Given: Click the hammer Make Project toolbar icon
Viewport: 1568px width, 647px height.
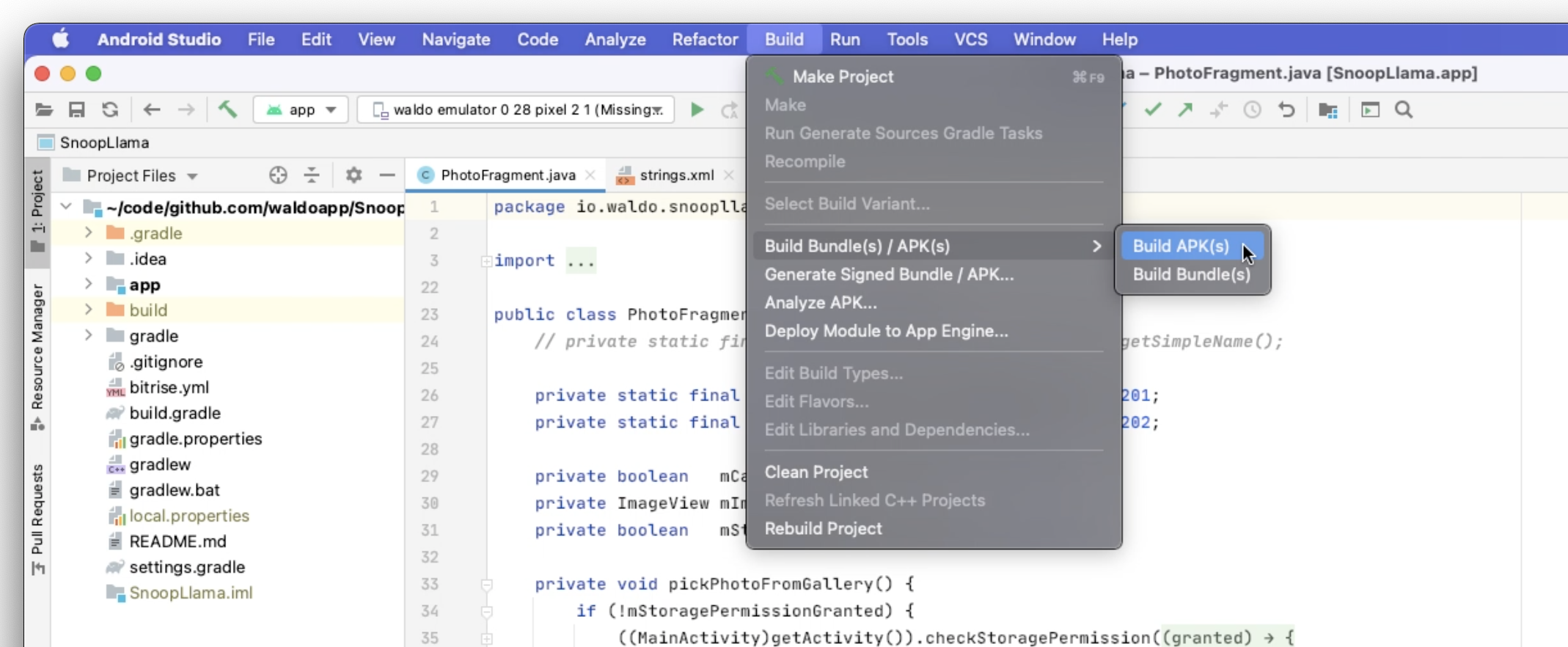Looking at the screenshot, I should pos(227,110).
